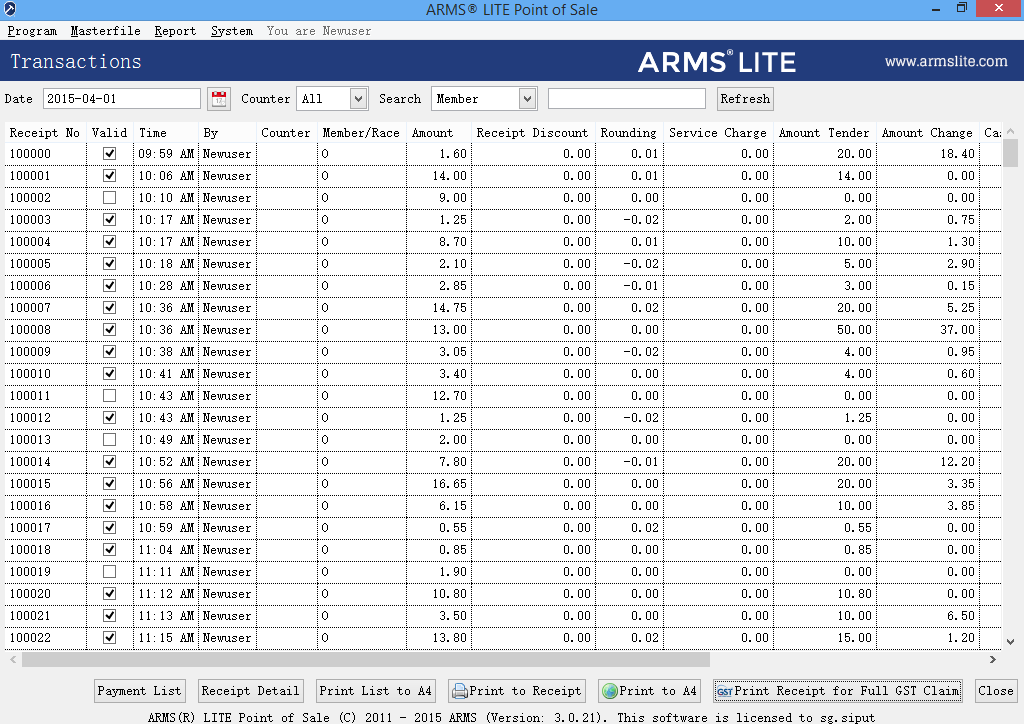The height and width of the screenshot is (724, 1024).
Task: Open the System menu
Action: 232,31
